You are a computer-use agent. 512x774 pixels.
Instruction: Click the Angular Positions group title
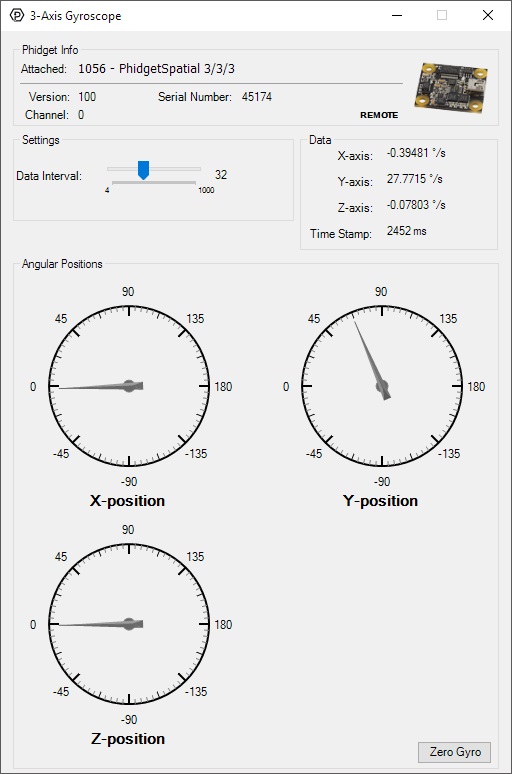tap(62, 264)
